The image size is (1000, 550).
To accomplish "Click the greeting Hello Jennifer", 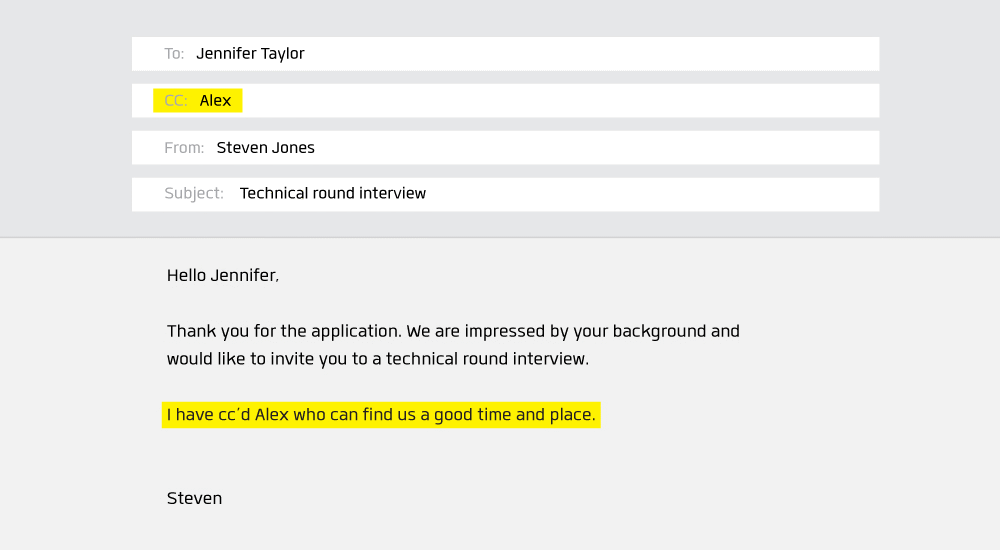I will [223, 275].
